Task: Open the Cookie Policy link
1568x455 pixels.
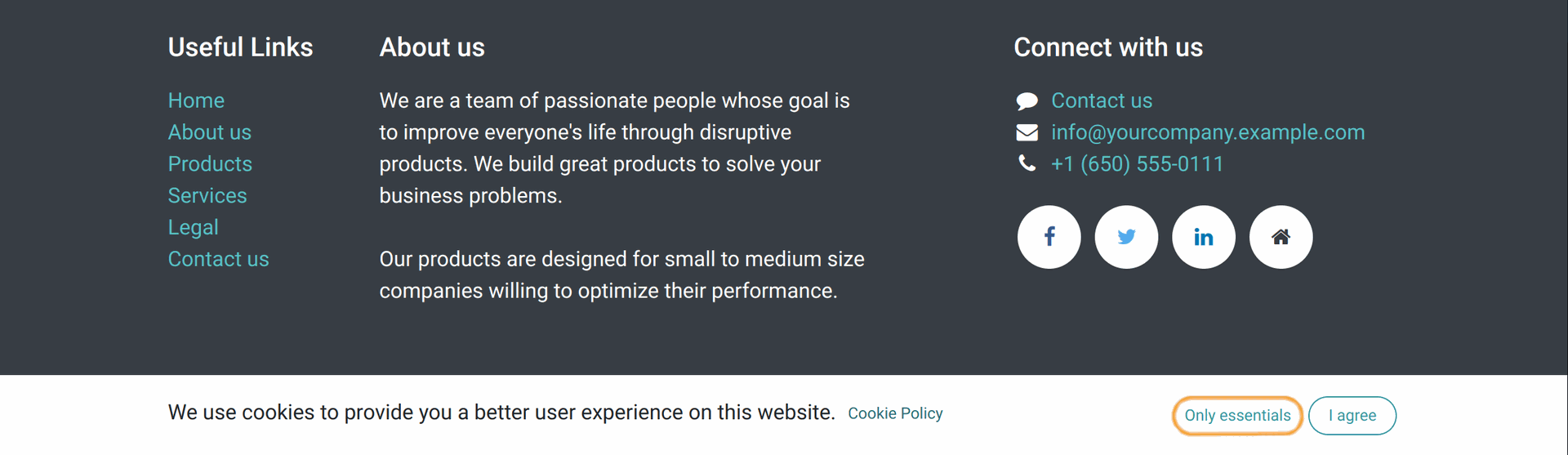Action: [x=895, y=413]
